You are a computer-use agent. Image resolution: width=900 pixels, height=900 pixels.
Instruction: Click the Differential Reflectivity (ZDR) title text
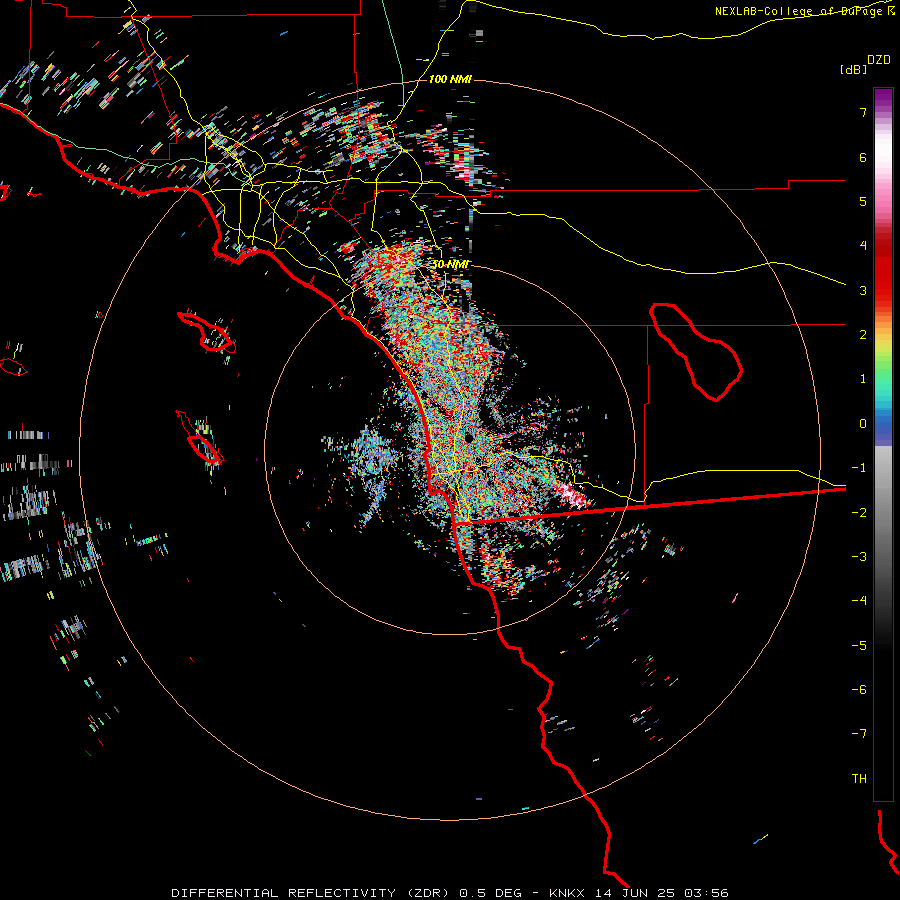click(x=311, y=893)
